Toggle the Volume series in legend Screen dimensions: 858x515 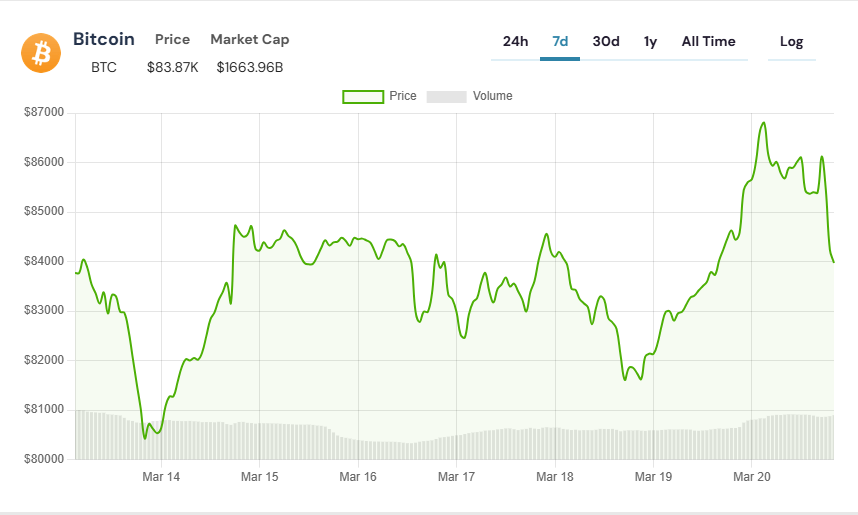[469, 96]
